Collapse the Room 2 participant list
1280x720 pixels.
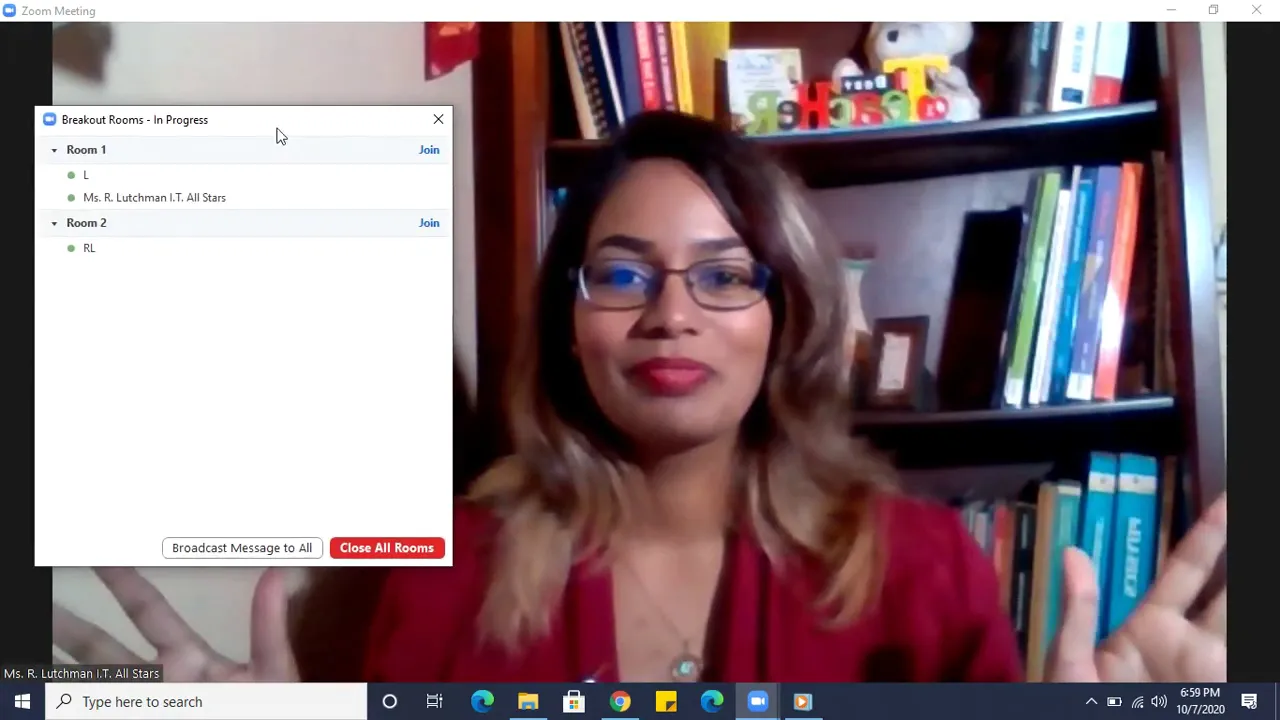54,223
